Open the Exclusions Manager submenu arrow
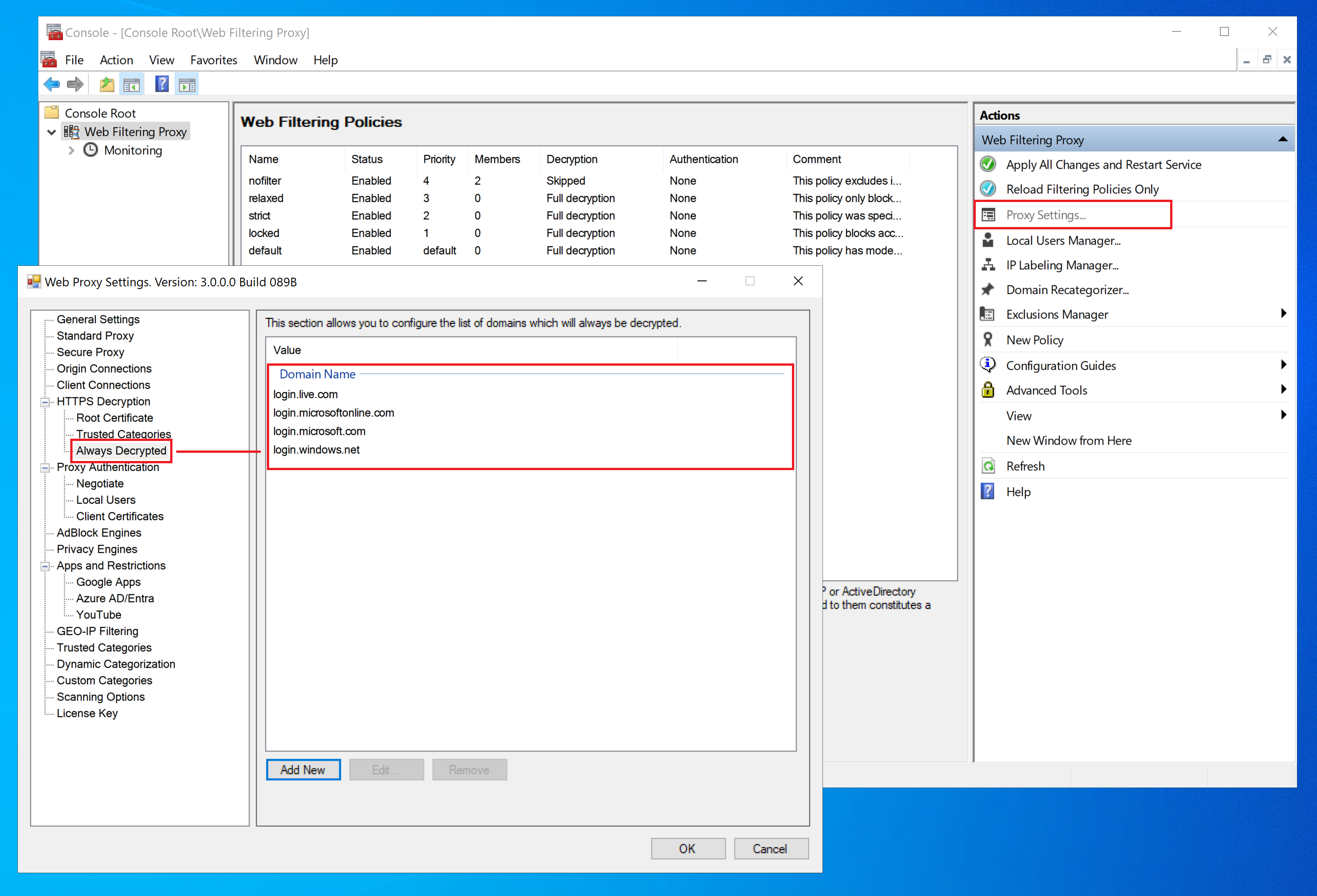The width and height of the screenshot is (1317, 896). click(1284, 313)
